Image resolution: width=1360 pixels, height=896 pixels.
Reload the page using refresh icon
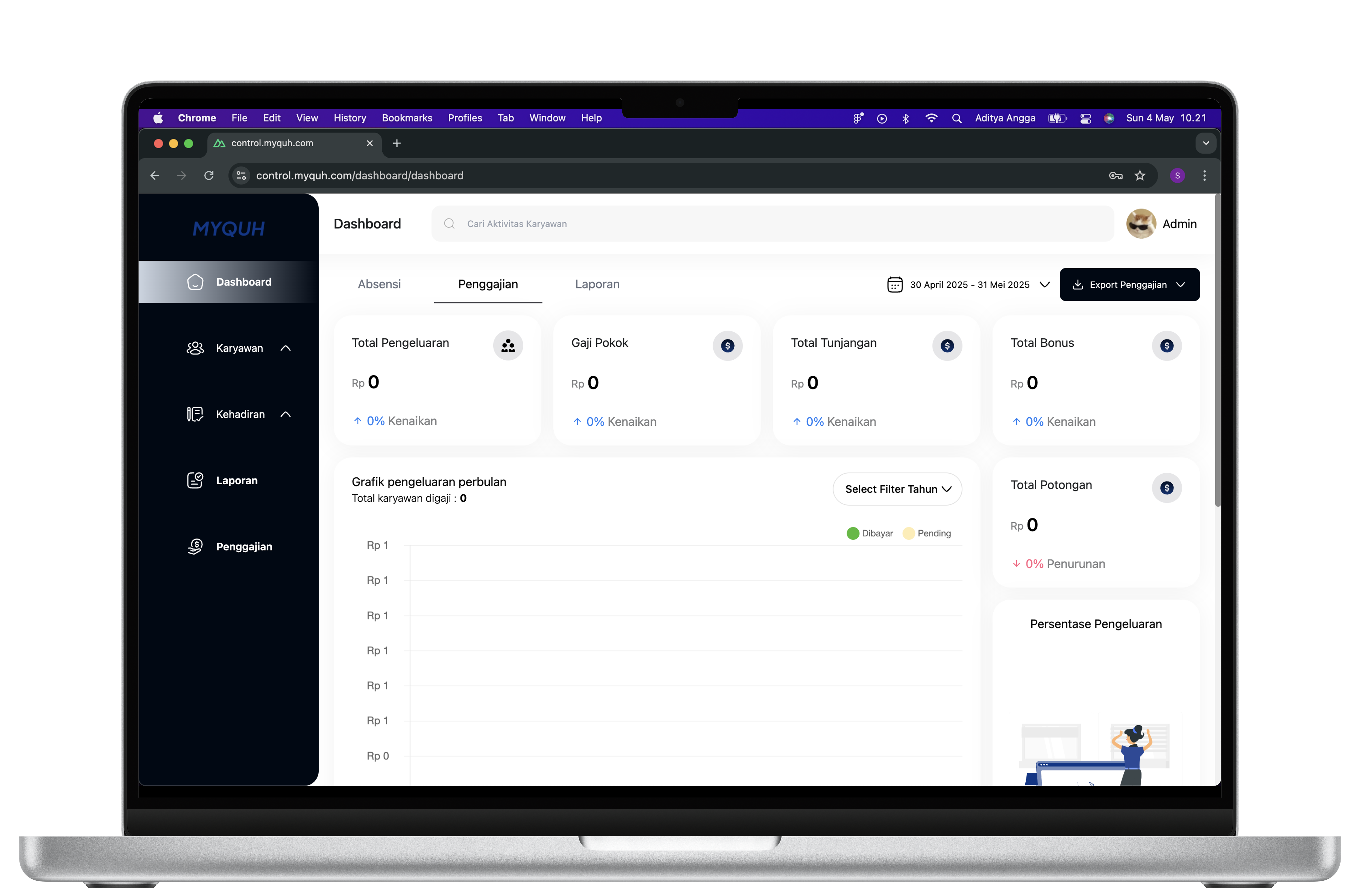[x=209, y=176]
